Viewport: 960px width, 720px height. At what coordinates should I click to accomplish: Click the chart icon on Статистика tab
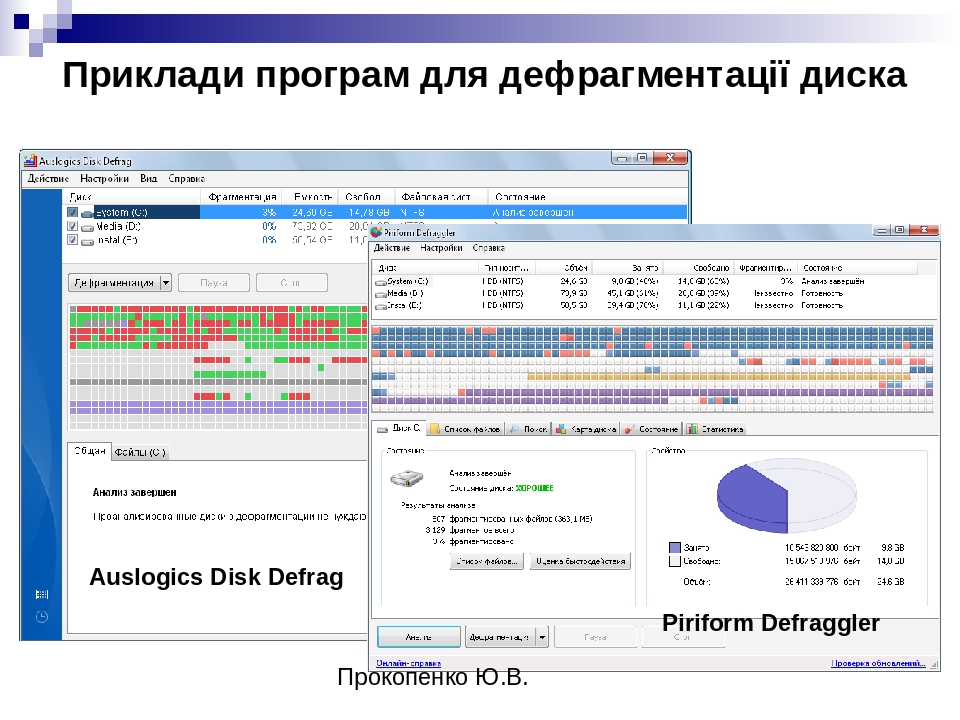coord(692,429)
